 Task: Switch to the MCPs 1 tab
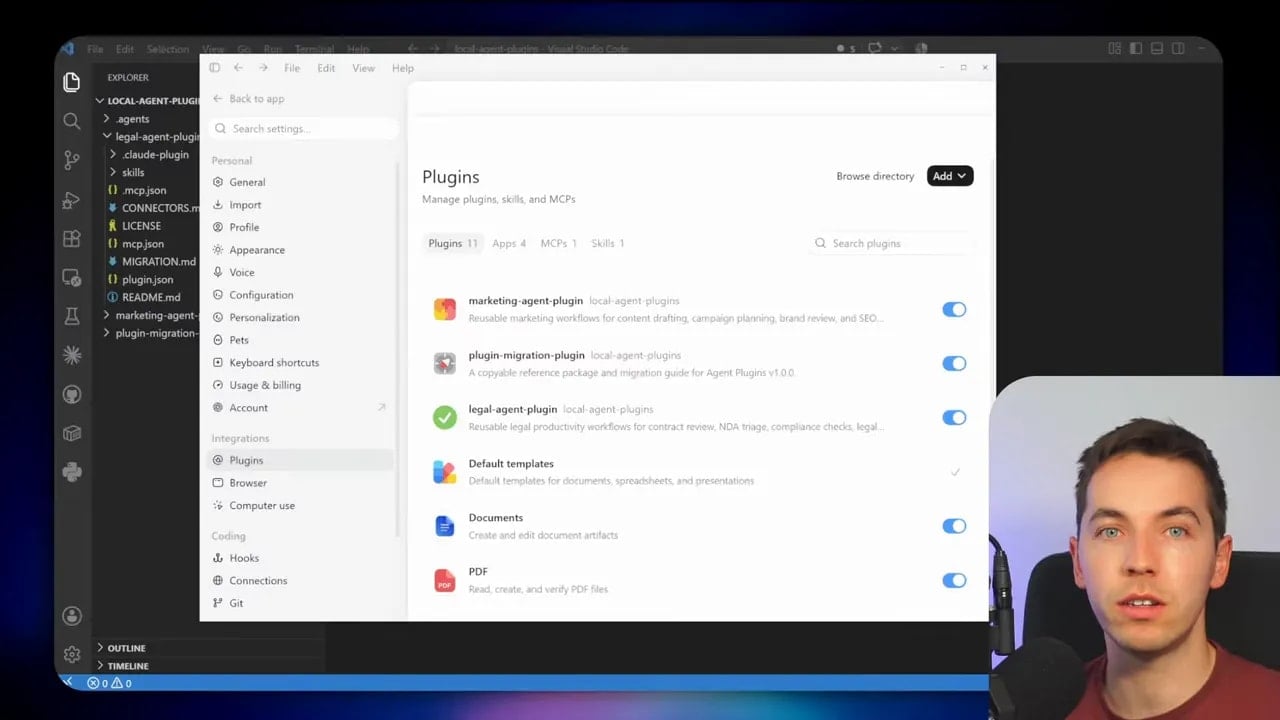559,243
